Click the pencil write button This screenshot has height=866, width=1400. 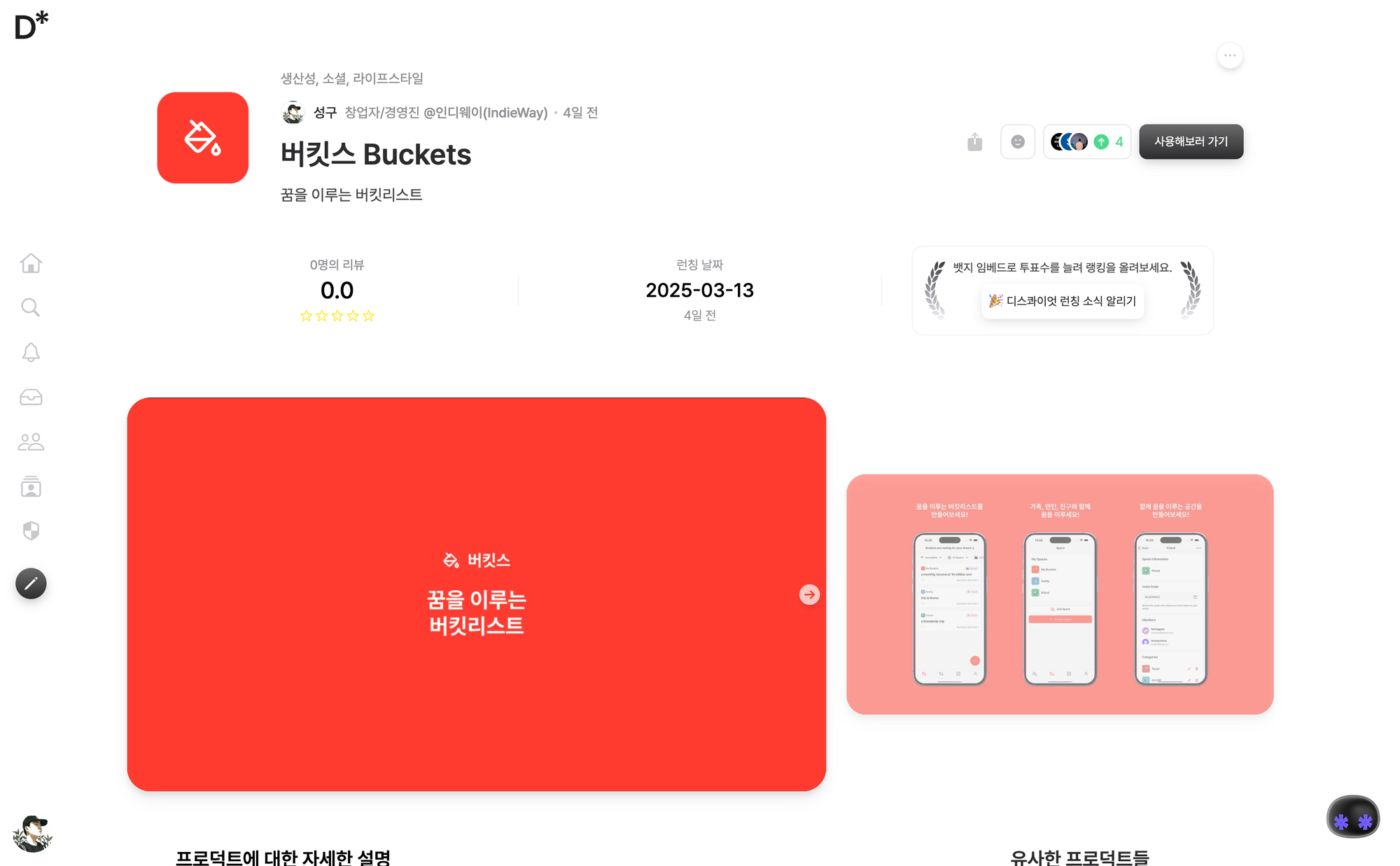pyautogui.click(x=31, y=583)
